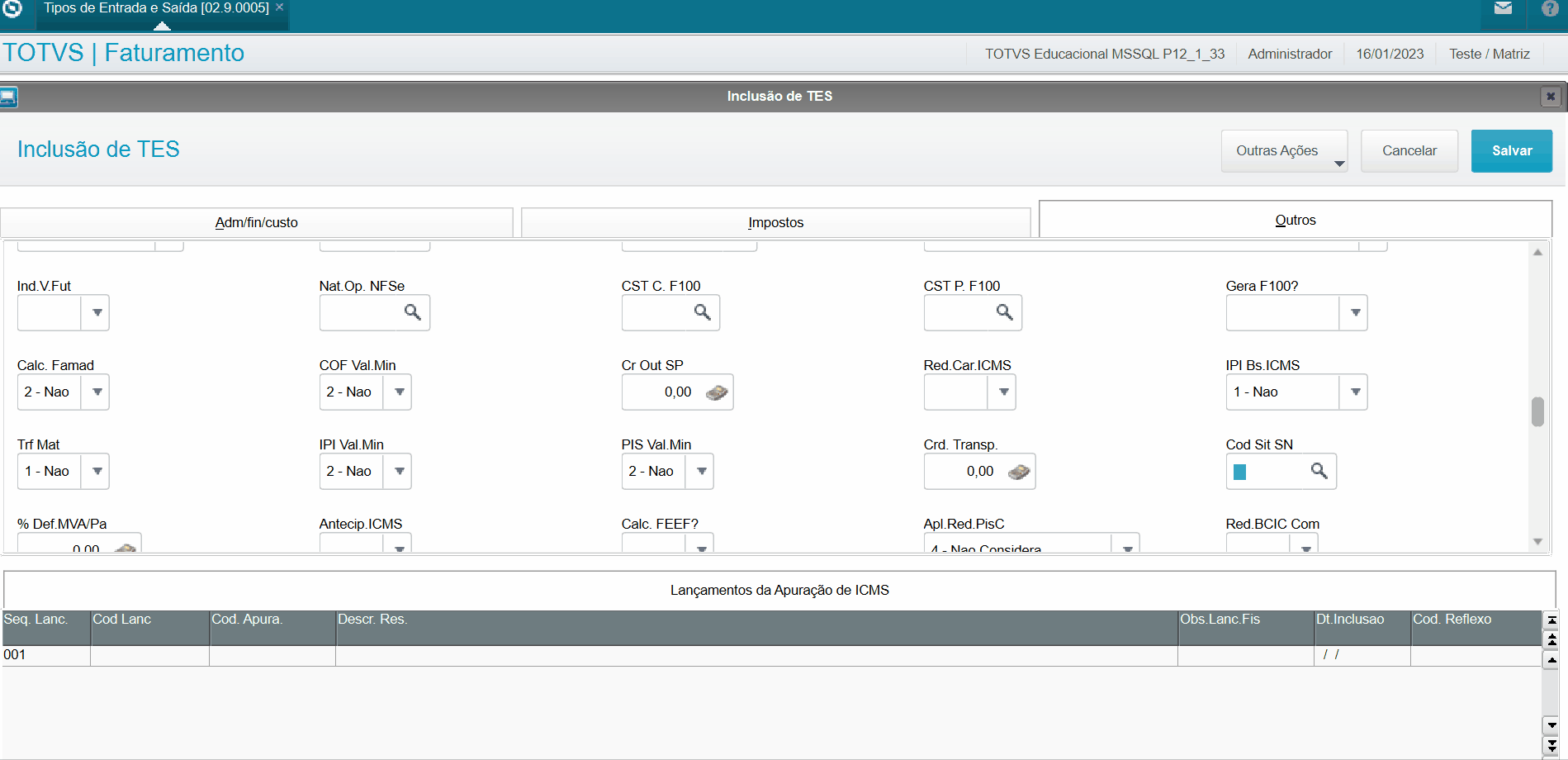Click Descr. Res. column header
The image size is (1568, 760).
[x=756, y=628]
